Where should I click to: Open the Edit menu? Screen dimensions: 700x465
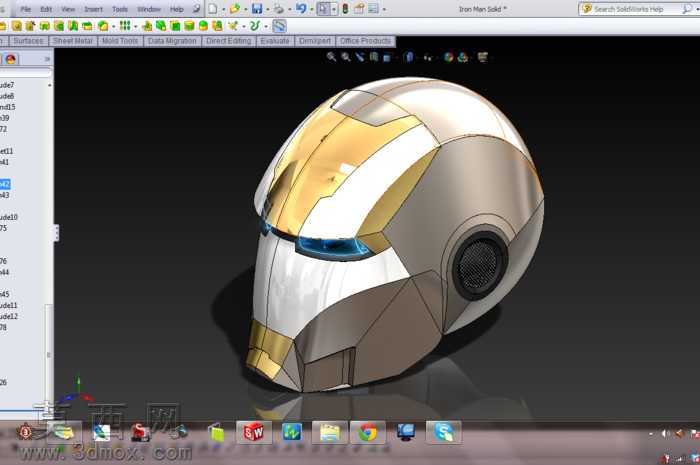pyautogui.click(x=46, y=9)
